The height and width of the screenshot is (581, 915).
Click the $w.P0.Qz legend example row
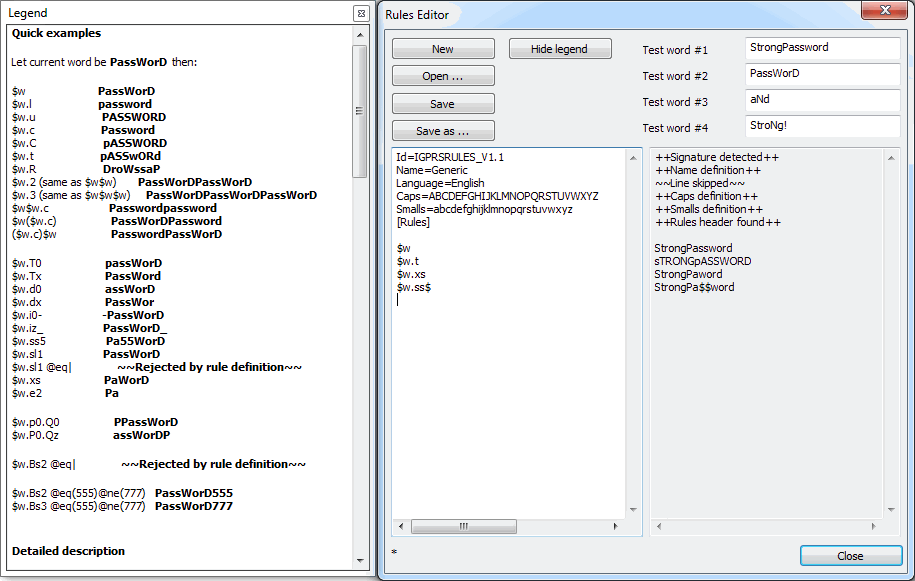coord(90,435)
